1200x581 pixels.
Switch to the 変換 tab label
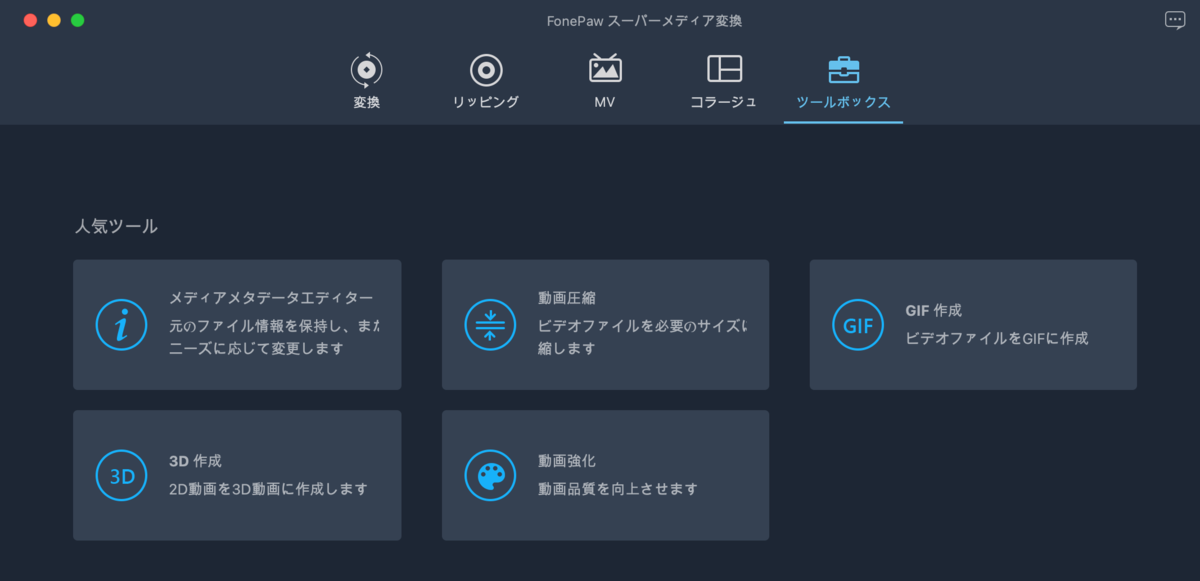tap(367, 102)
